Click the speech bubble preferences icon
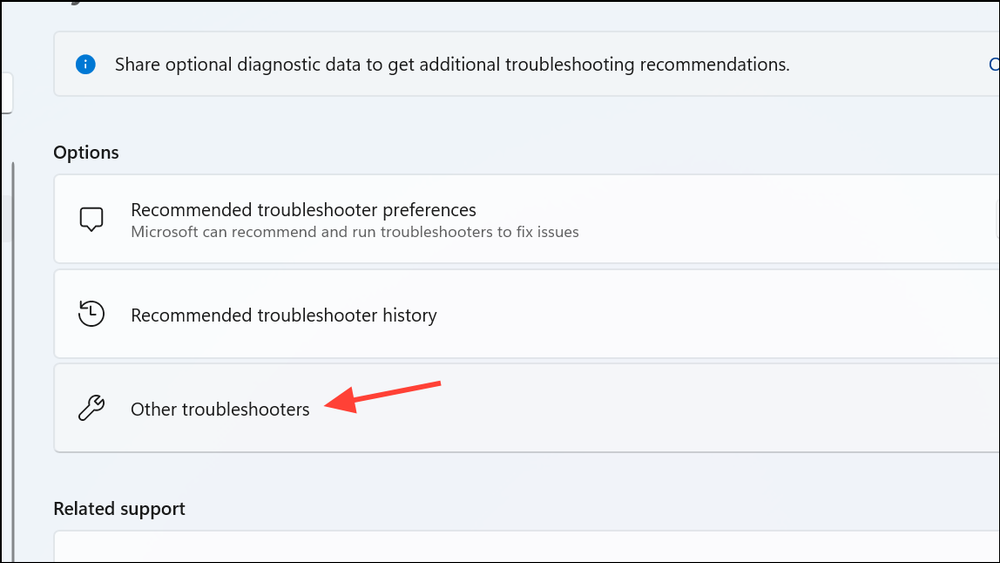1000x563 pixels. click(91, 219)
